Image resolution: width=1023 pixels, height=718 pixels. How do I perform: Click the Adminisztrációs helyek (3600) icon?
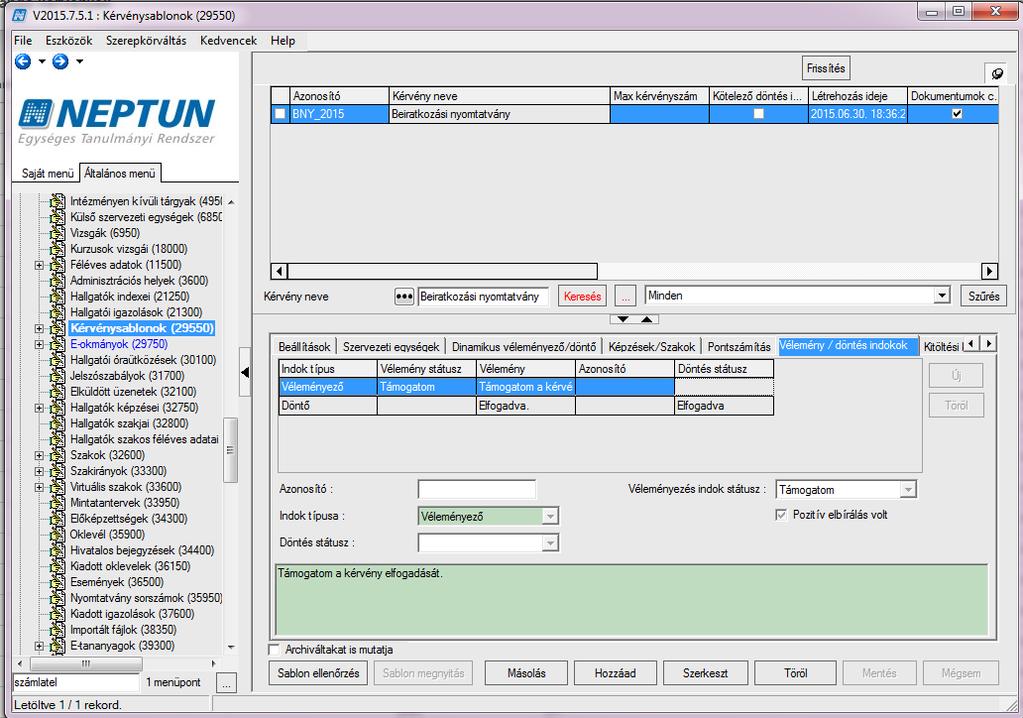click(x=58, y=280)
